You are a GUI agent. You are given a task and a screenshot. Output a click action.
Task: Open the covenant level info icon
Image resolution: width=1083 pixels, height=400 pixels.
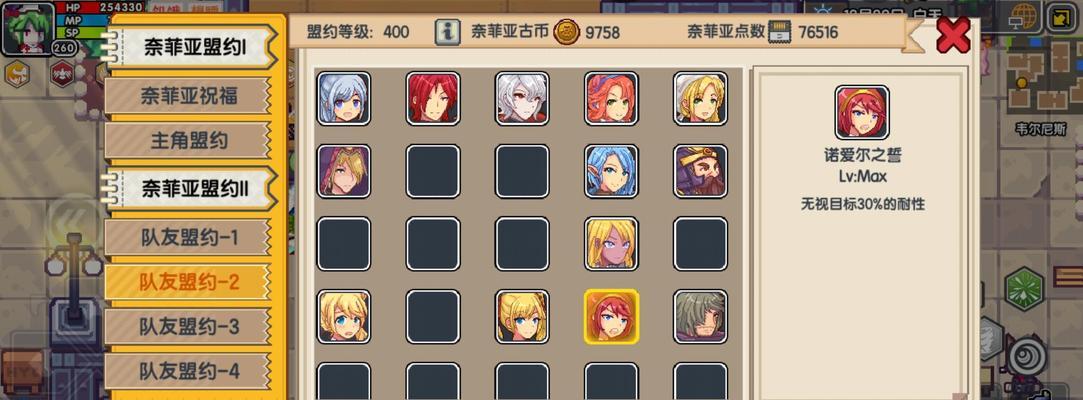point(448,32)
